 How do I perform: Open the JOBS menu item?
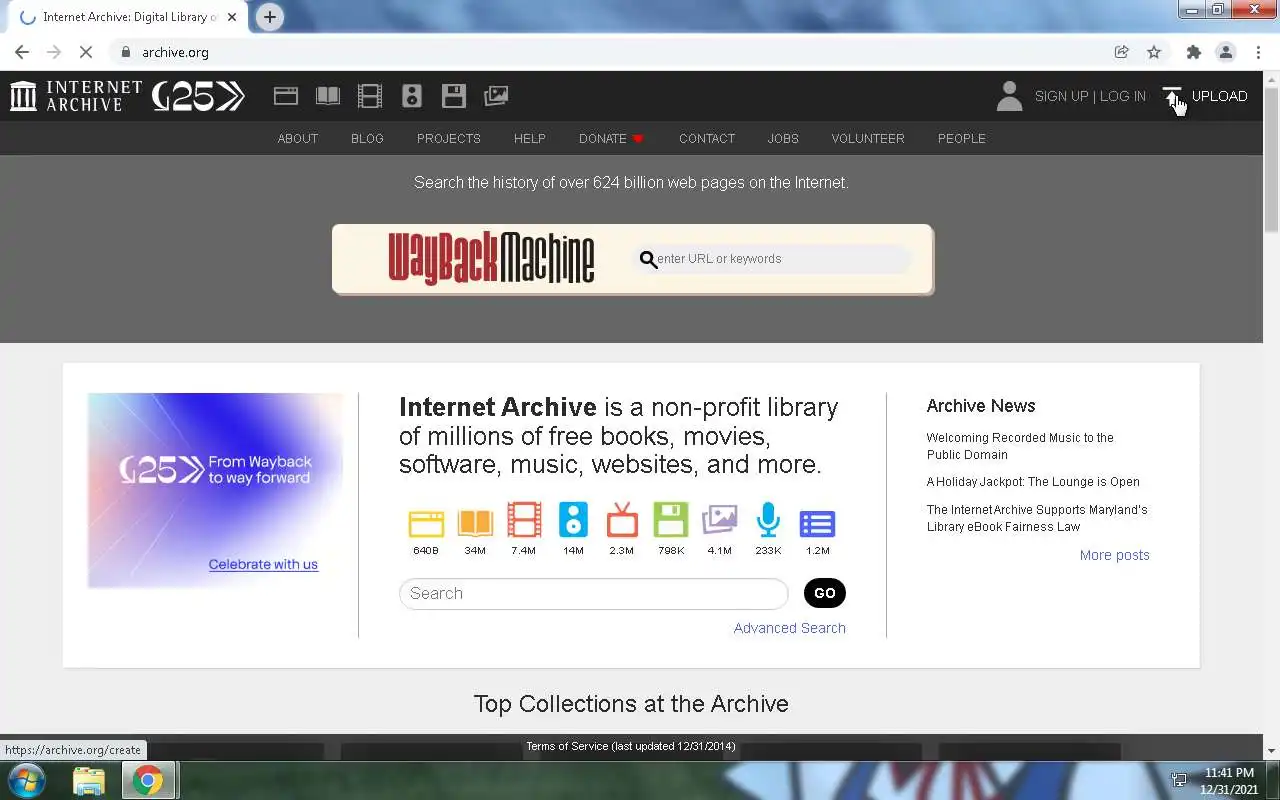[783, 138]
